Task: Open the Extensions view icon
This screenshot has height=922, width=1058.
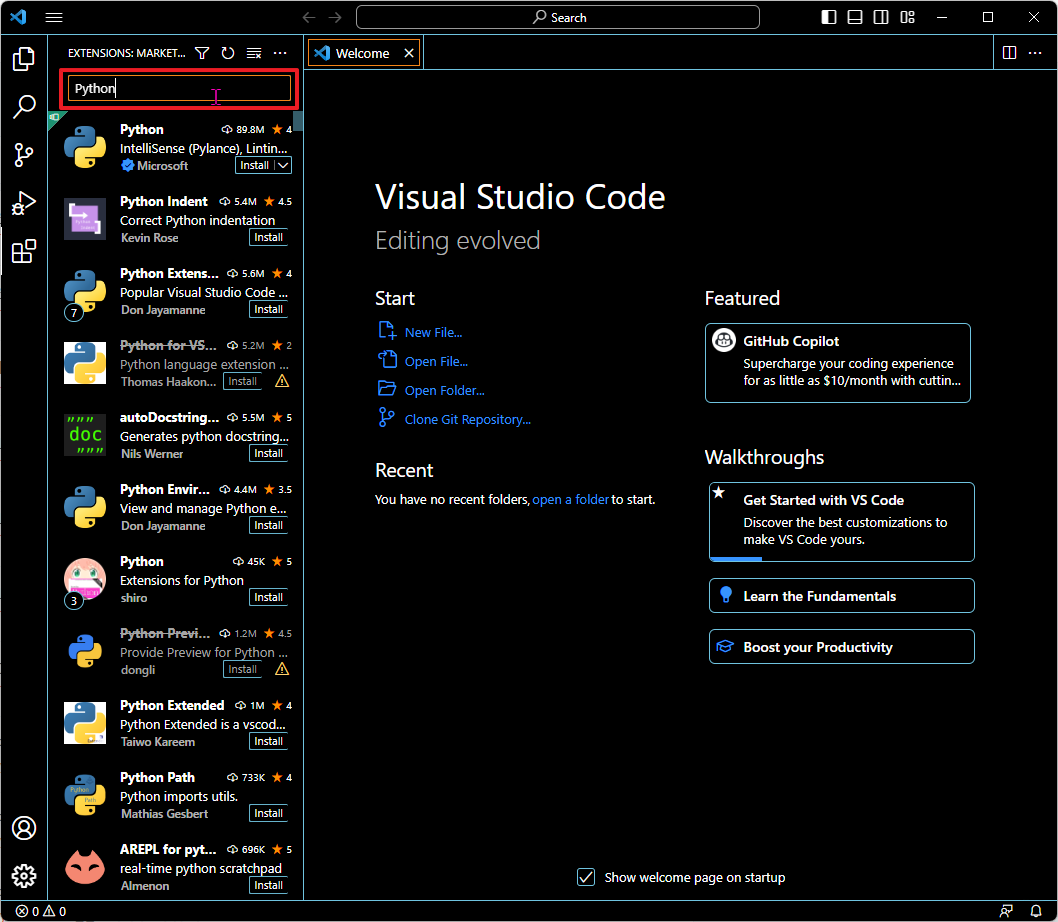Action: (x=24, y=251)
